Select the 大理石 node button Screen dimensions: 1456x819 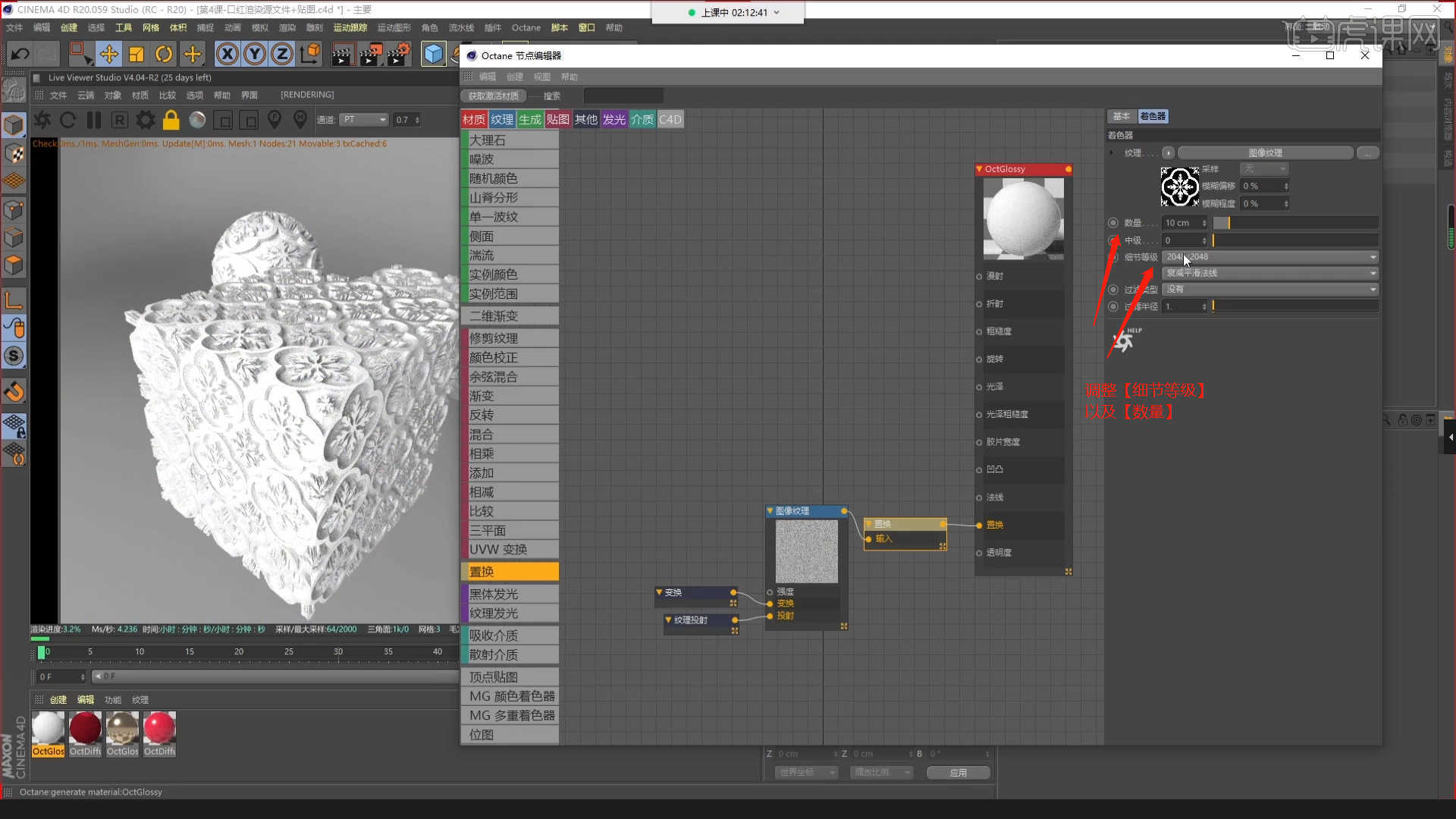click(510, 140)
